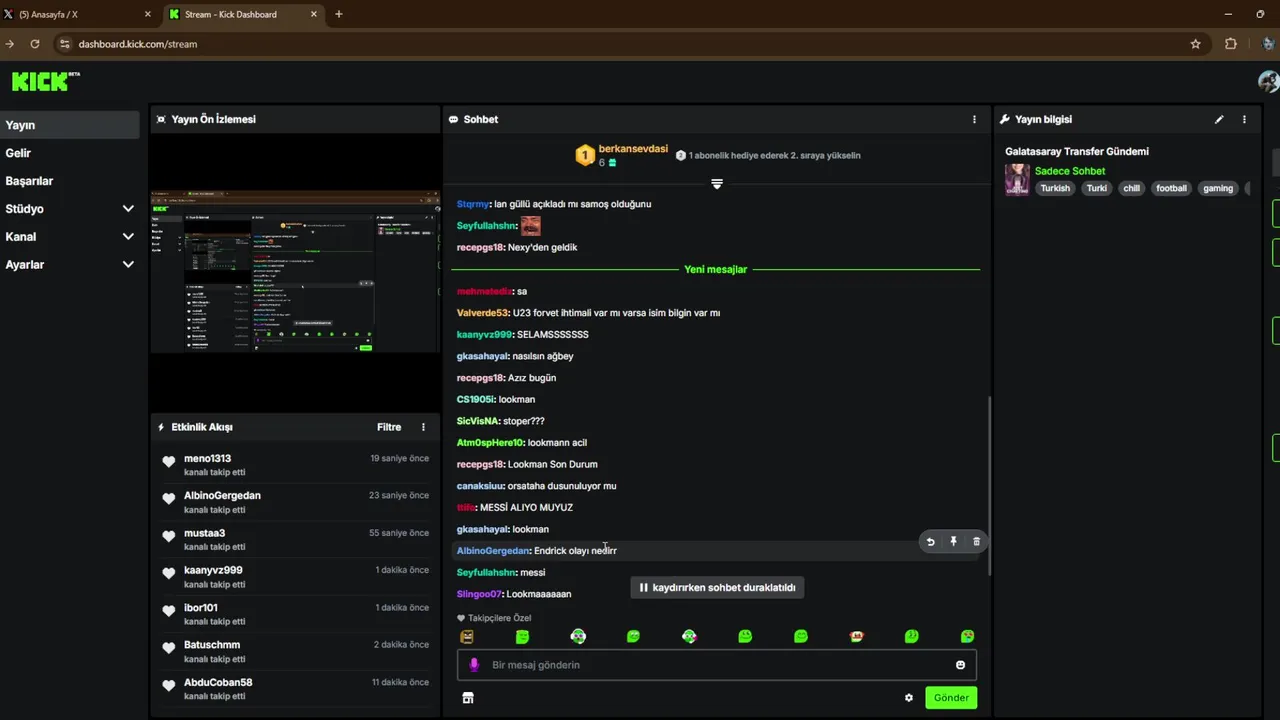The image size is (1280, 720).
Task: View site information icon in address bar
Action: [65, 44]
